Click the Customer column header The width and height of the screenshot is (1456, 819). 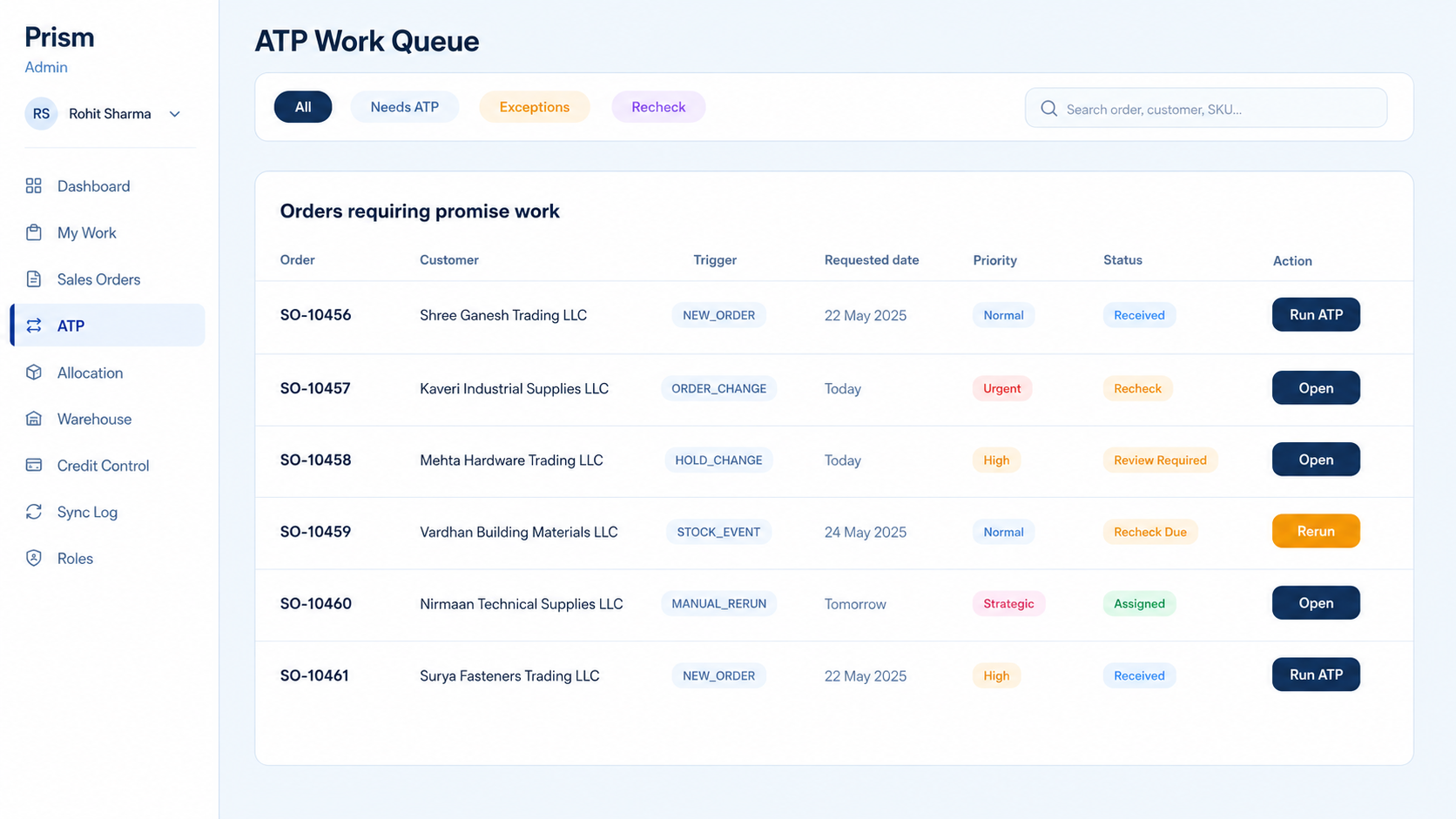coord(449,260)
